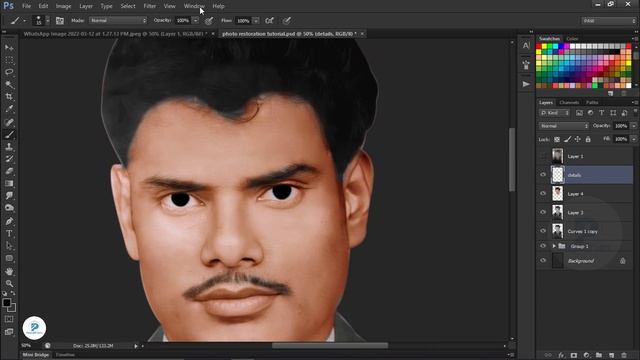The image size is (640, 360).
Task: Select the Horizontal Type tool
Action: coord(9,233)
